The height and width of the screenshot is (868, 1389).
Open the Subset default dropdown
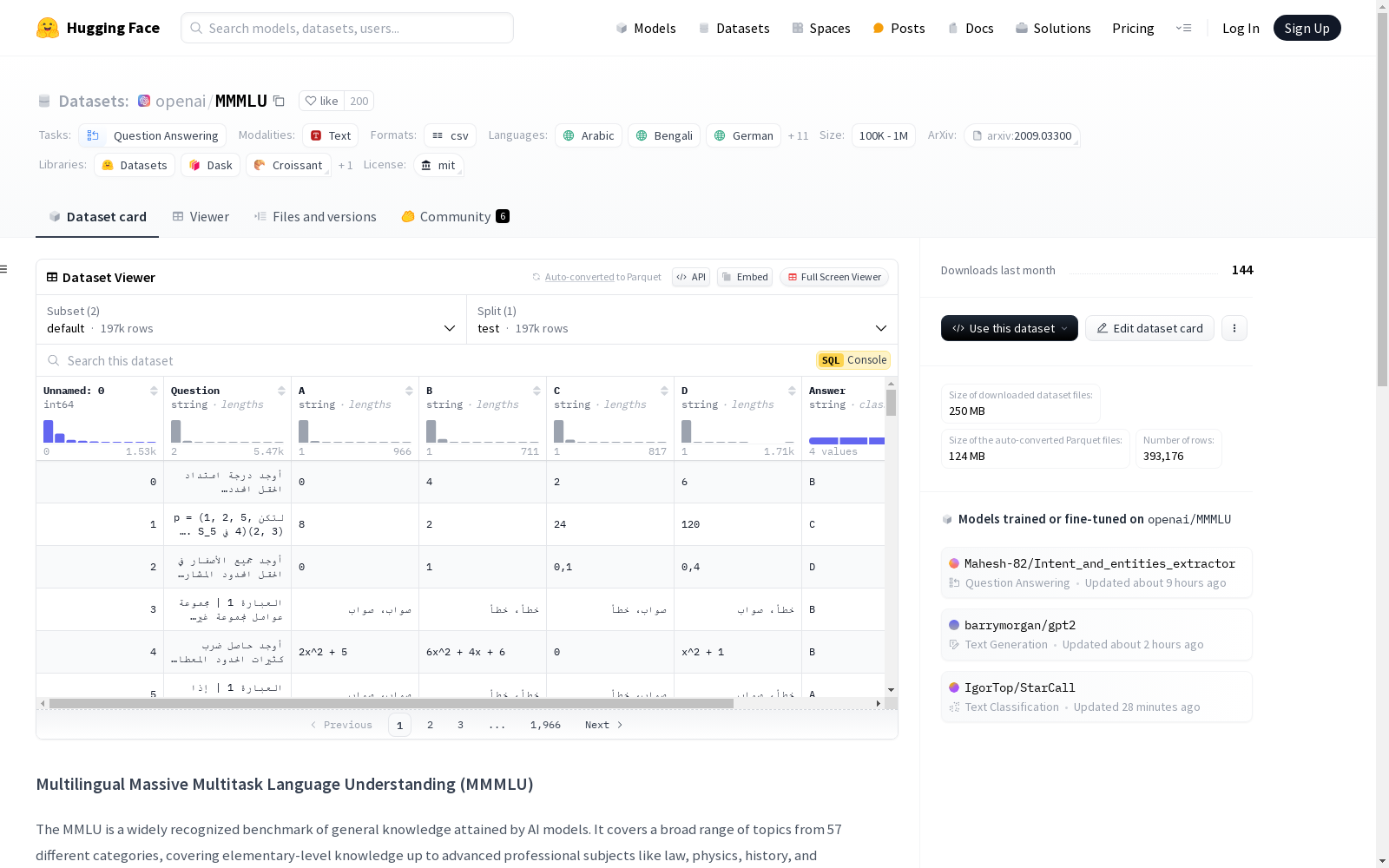(252, 319)
